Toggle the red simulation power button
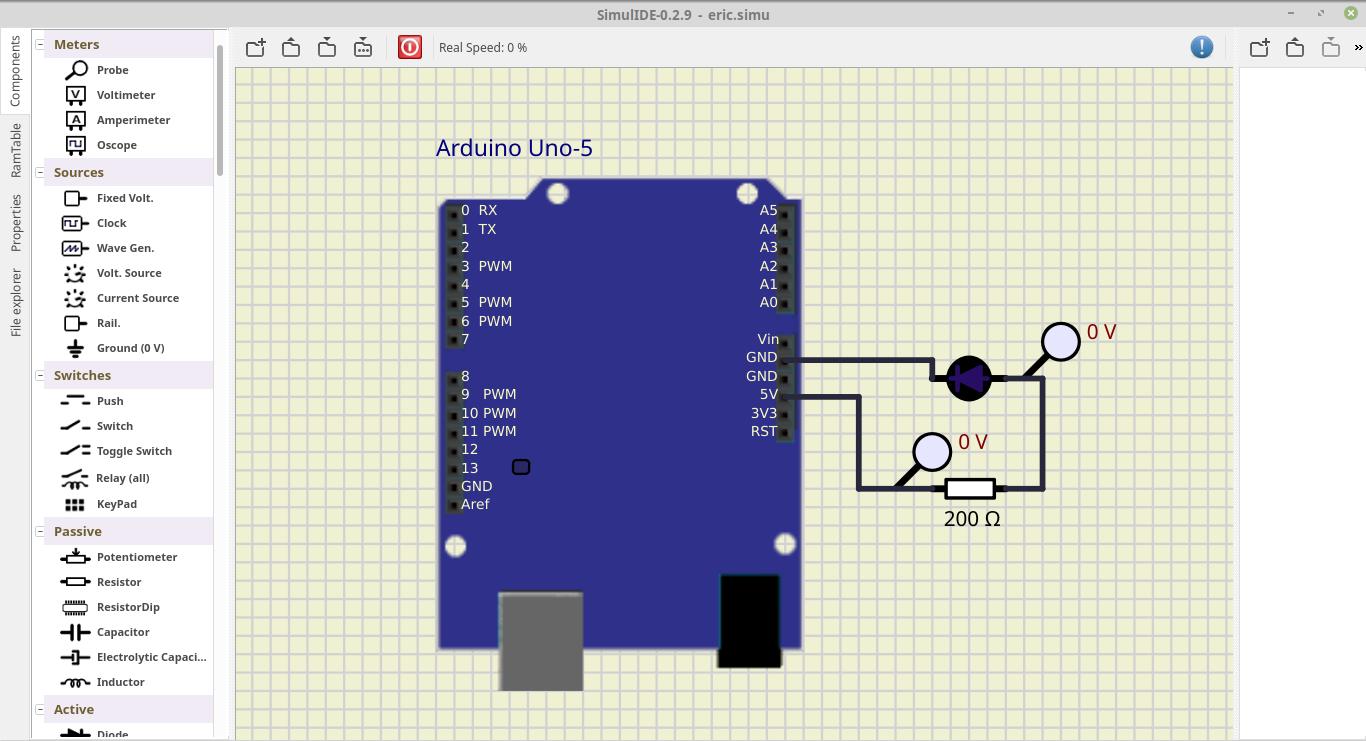 pos(410,47)
